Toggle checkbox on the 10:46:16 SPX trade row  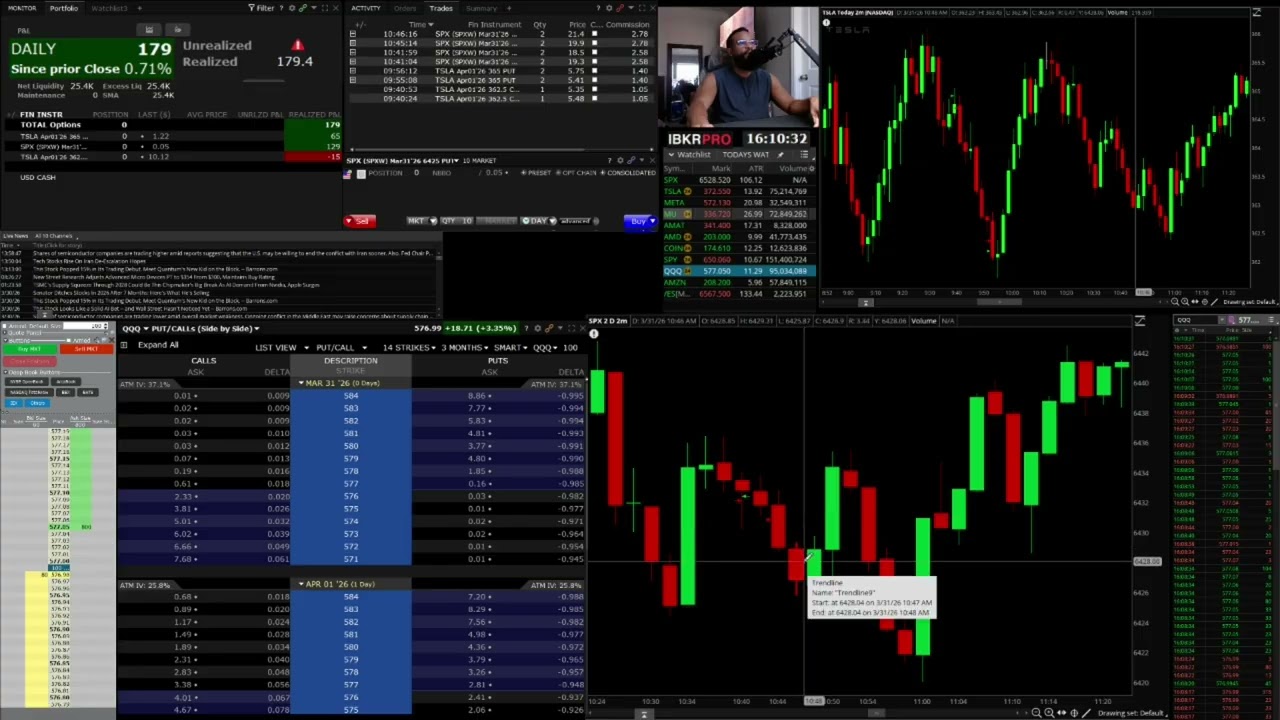(594, 34)
